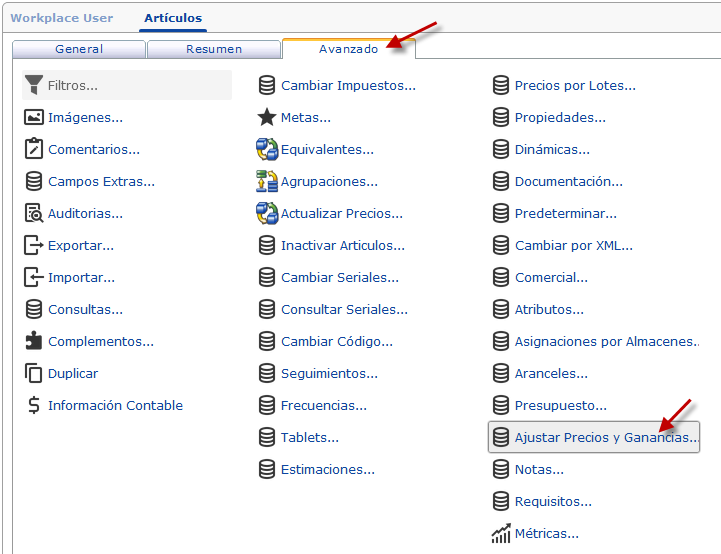Open Atributos
Image resolution: width=721 pixels, height=554 pixels.
click(549, 309)
